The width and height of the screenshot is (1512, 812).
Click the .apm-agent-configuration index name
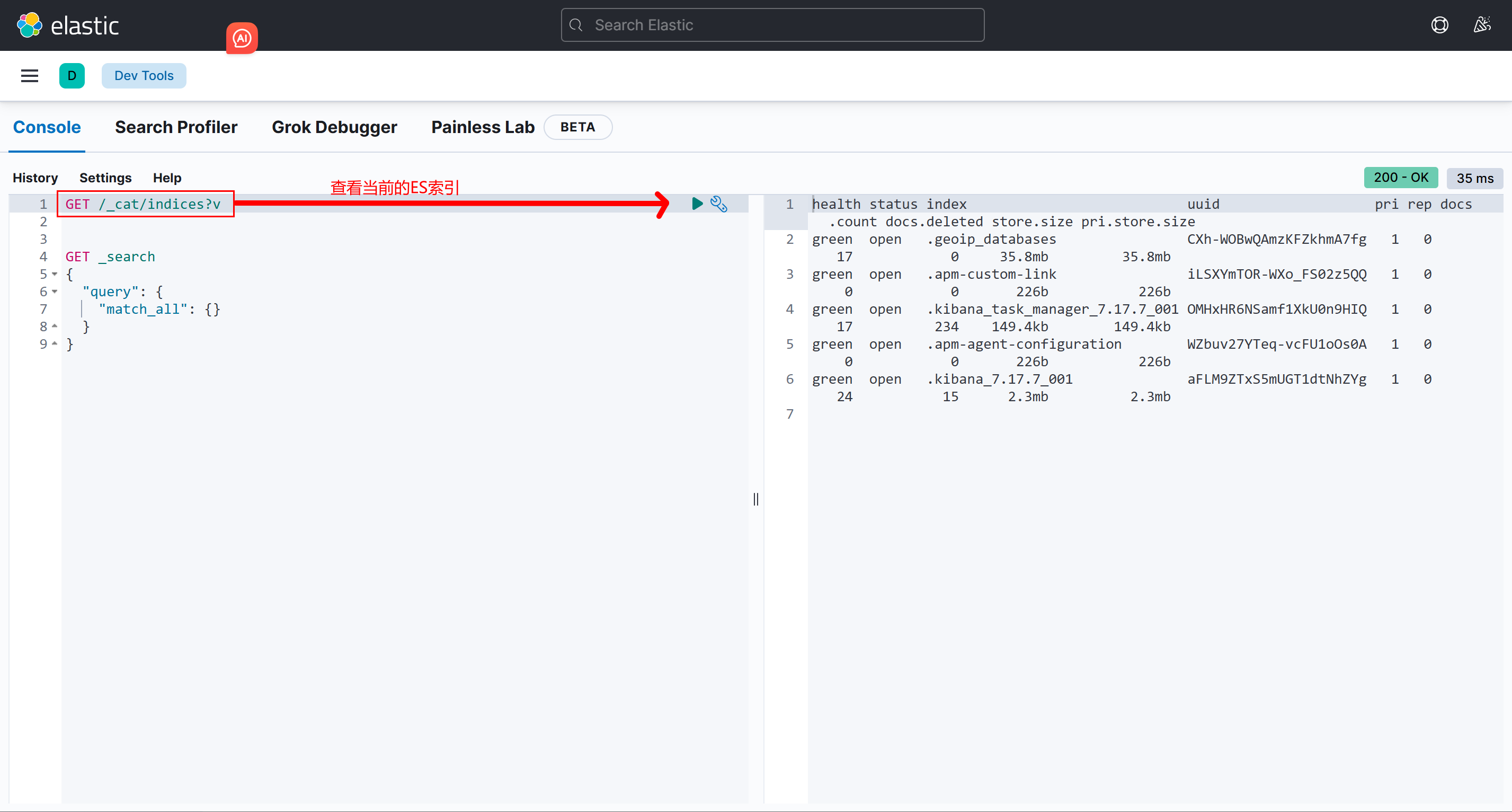tap(1024, 344)
